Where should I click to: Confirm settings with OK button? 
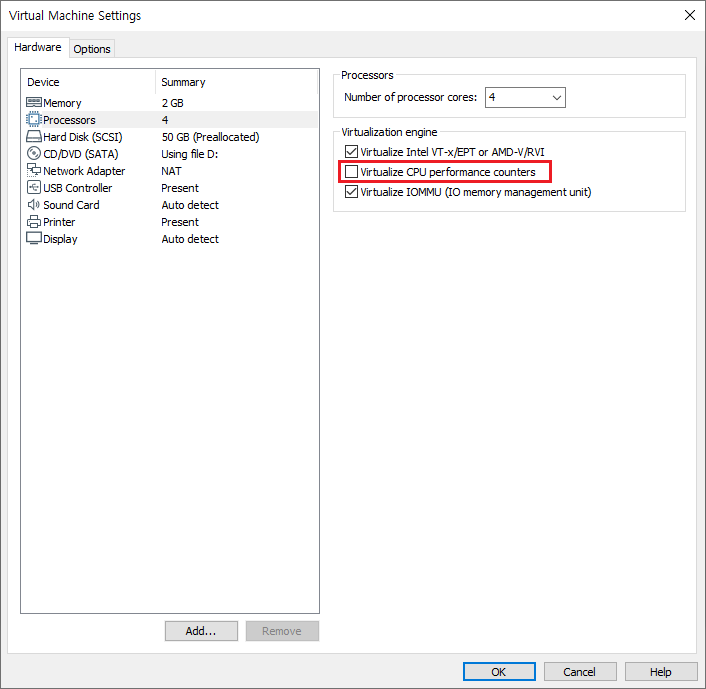[x=499, y=672]
